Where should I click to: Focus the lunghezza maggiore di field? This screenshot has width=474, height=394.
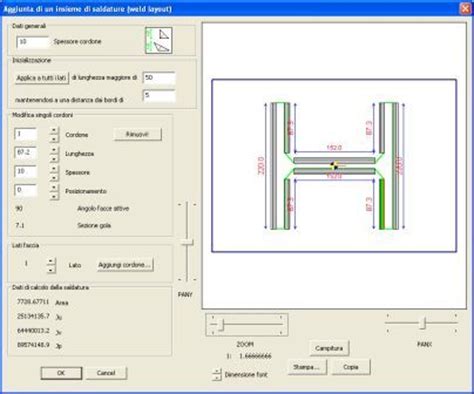click(159, 78)
